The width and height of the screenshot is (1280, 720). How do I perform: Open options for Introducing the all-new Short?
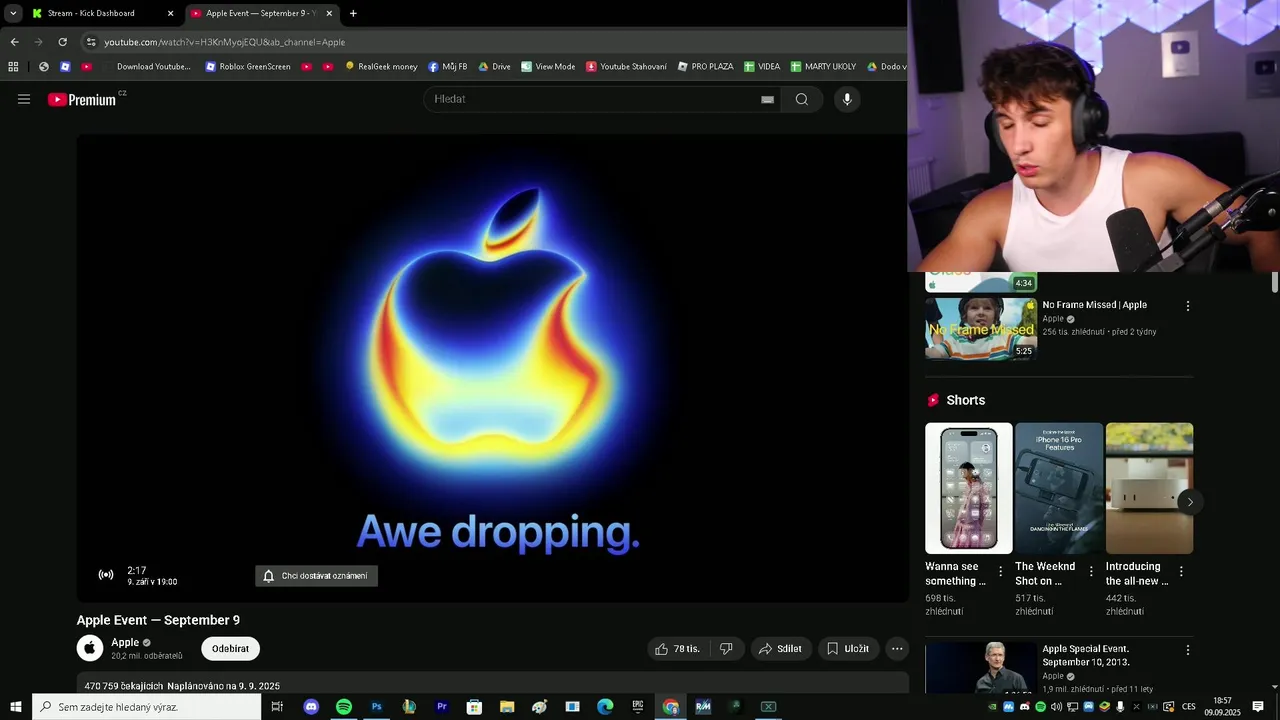point(1181,572)
